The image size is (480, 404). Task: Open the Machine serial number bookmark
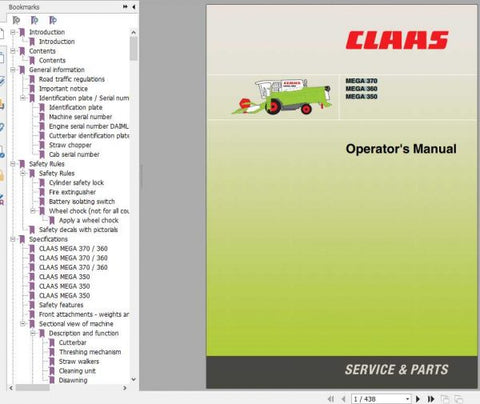(80, 117)
